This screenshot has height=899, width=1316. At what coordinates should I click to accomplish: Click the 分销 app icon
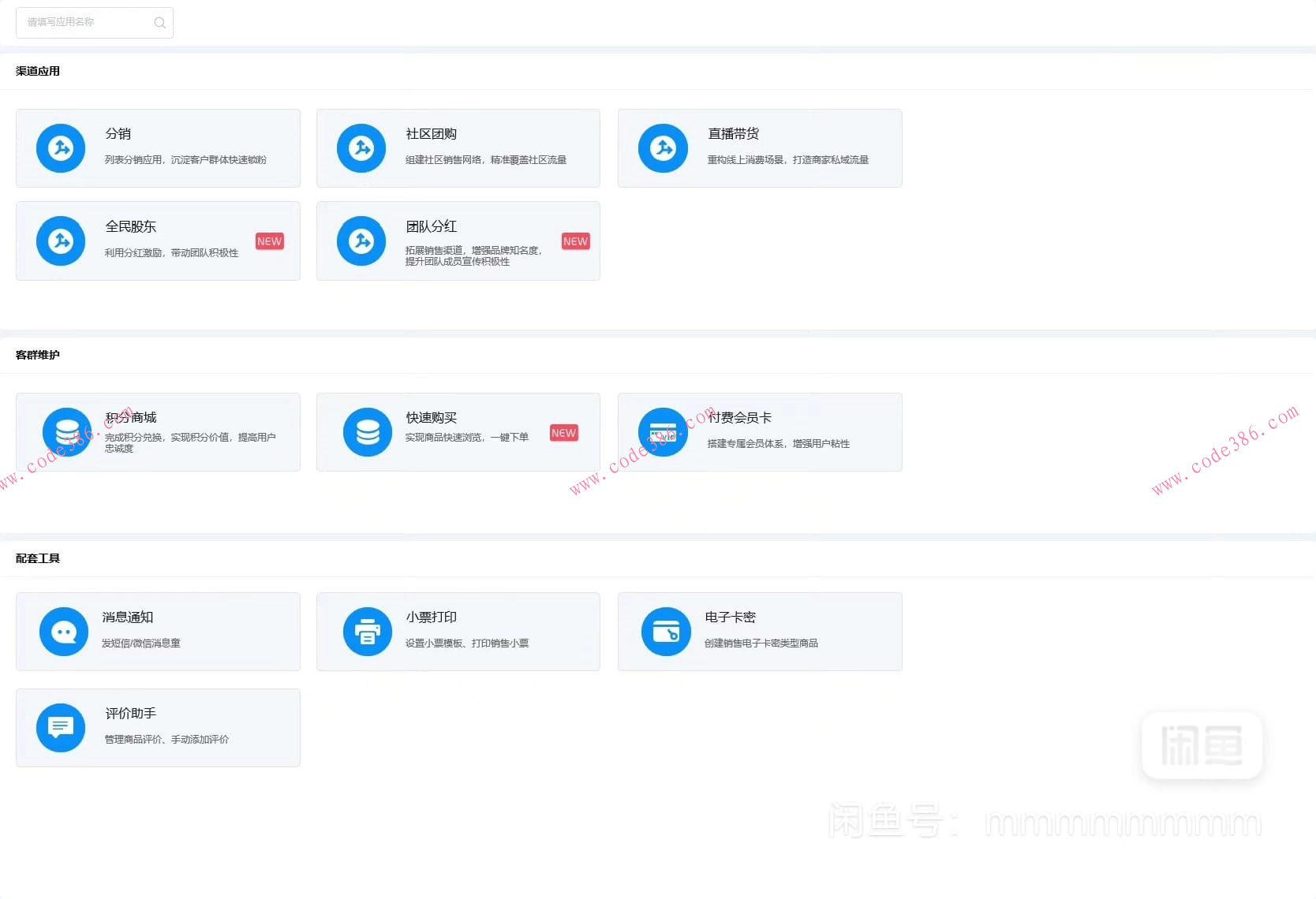[61, 148]
